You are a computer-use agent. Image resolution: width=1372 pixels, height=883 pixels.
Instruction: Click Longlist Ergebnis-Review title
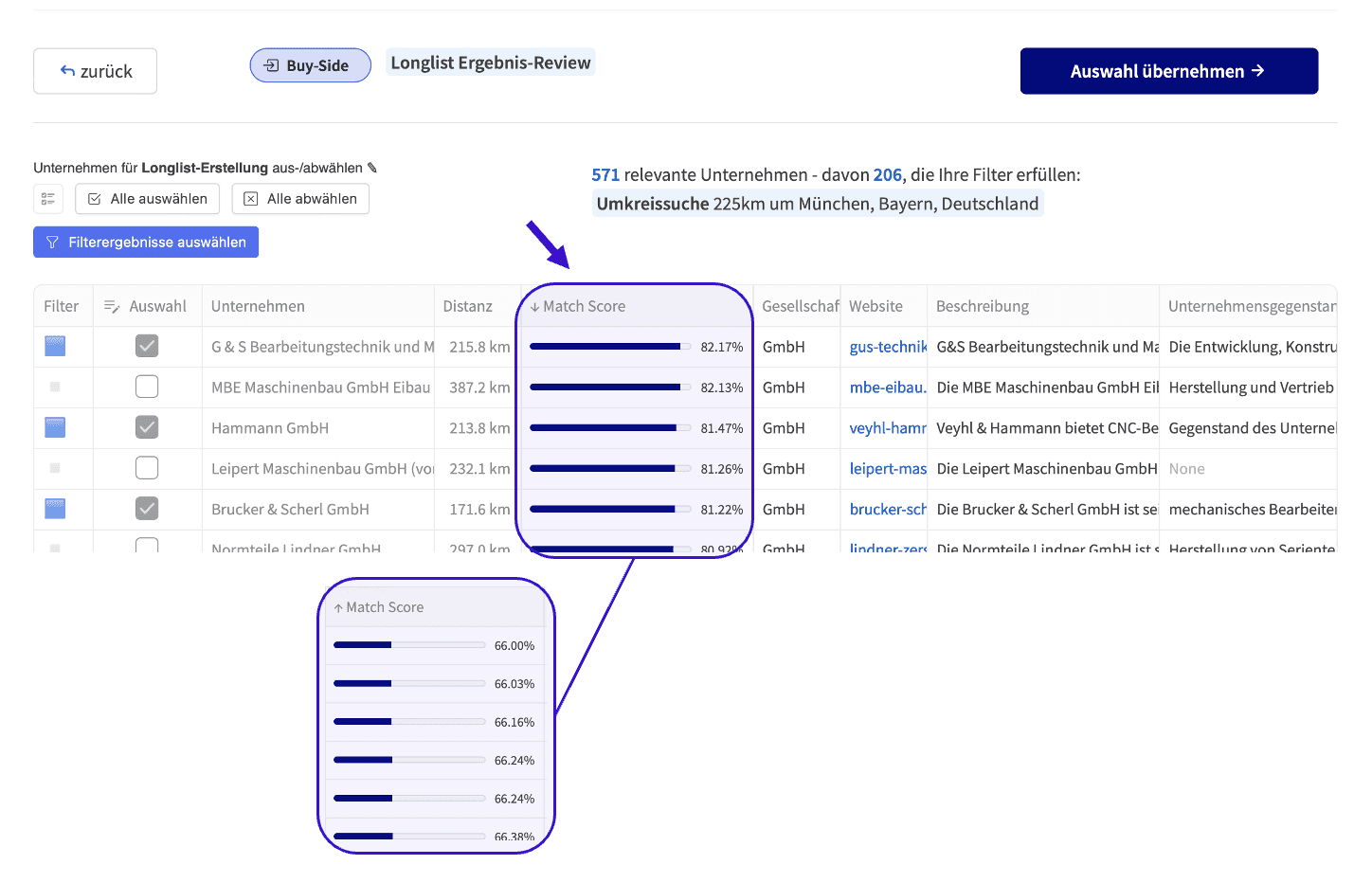[491, 63]
